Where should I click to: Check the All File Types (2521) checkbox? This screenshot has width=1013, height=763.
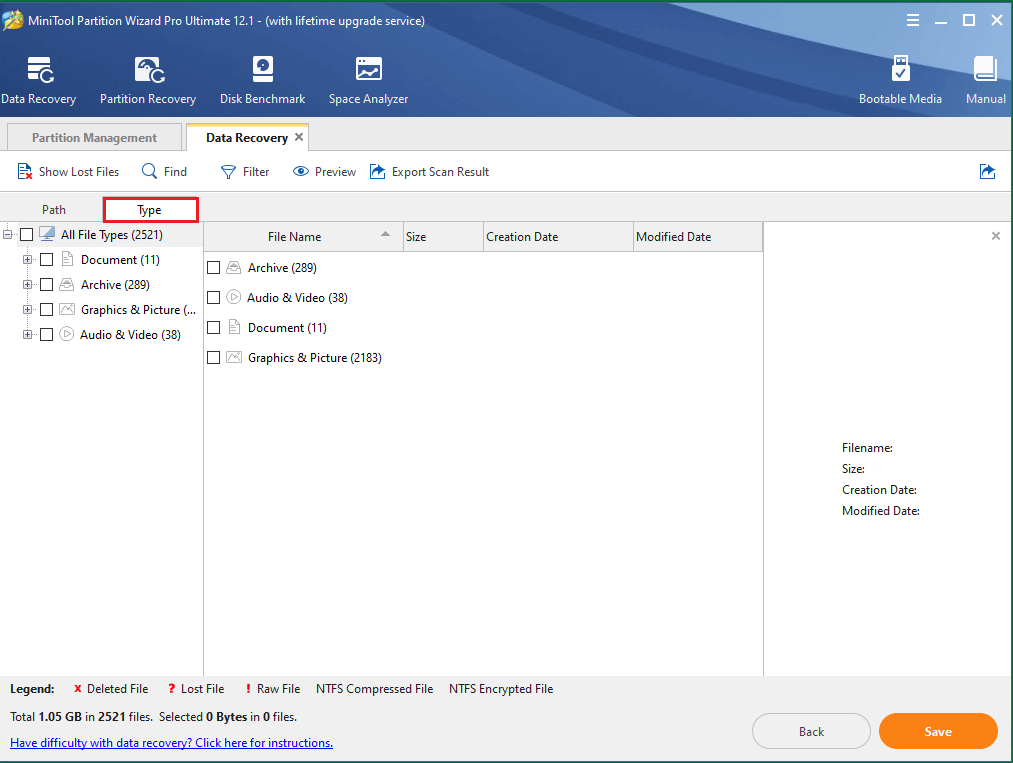point(26,235)
